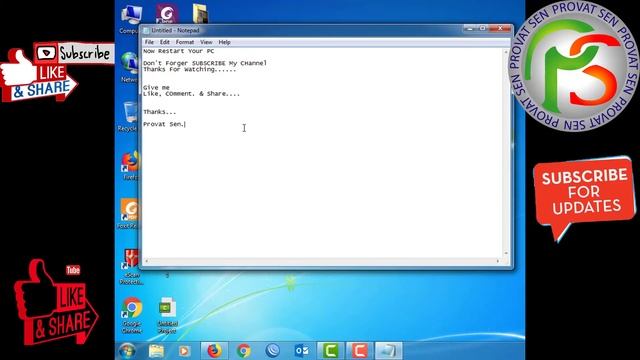Click the line 'Give me'
This screenshot has width=640, height=360.
(156, 87)
